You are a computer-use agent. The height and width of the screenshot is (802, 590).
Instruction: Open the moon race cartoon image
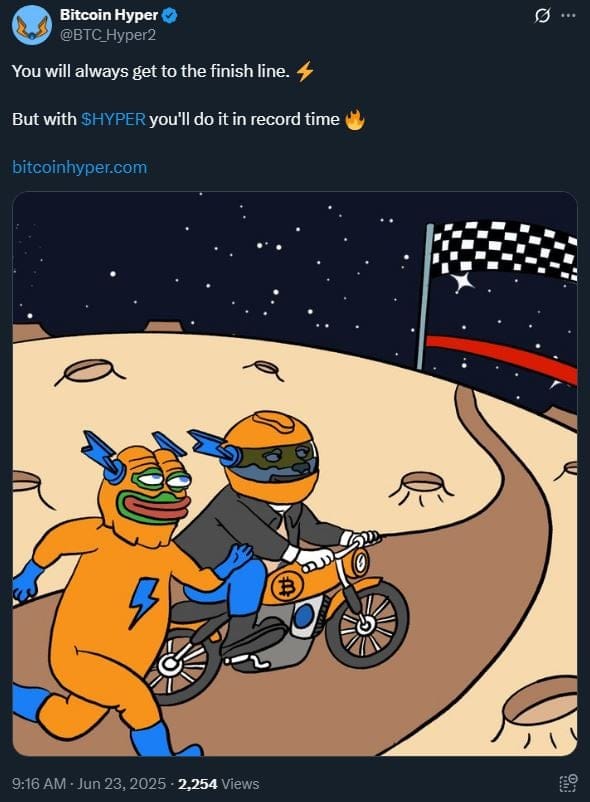[x=295, y=474]
